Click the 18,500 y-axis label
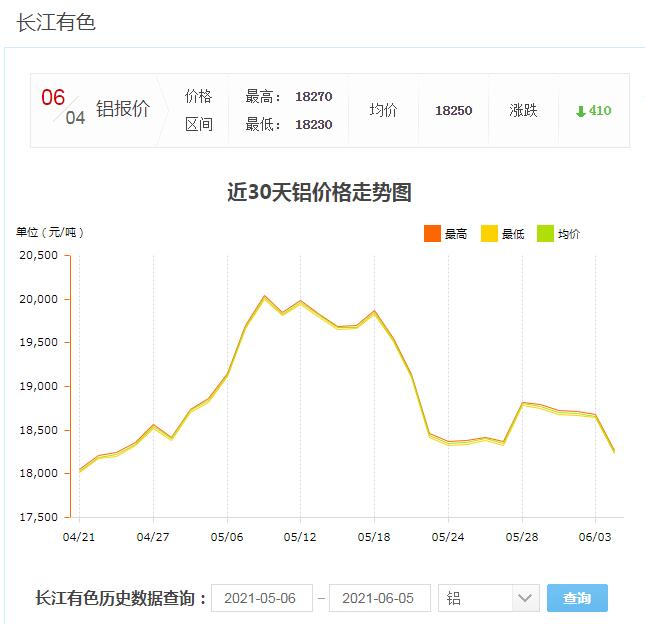Screen dimensions: 645x624 (39, 430)
